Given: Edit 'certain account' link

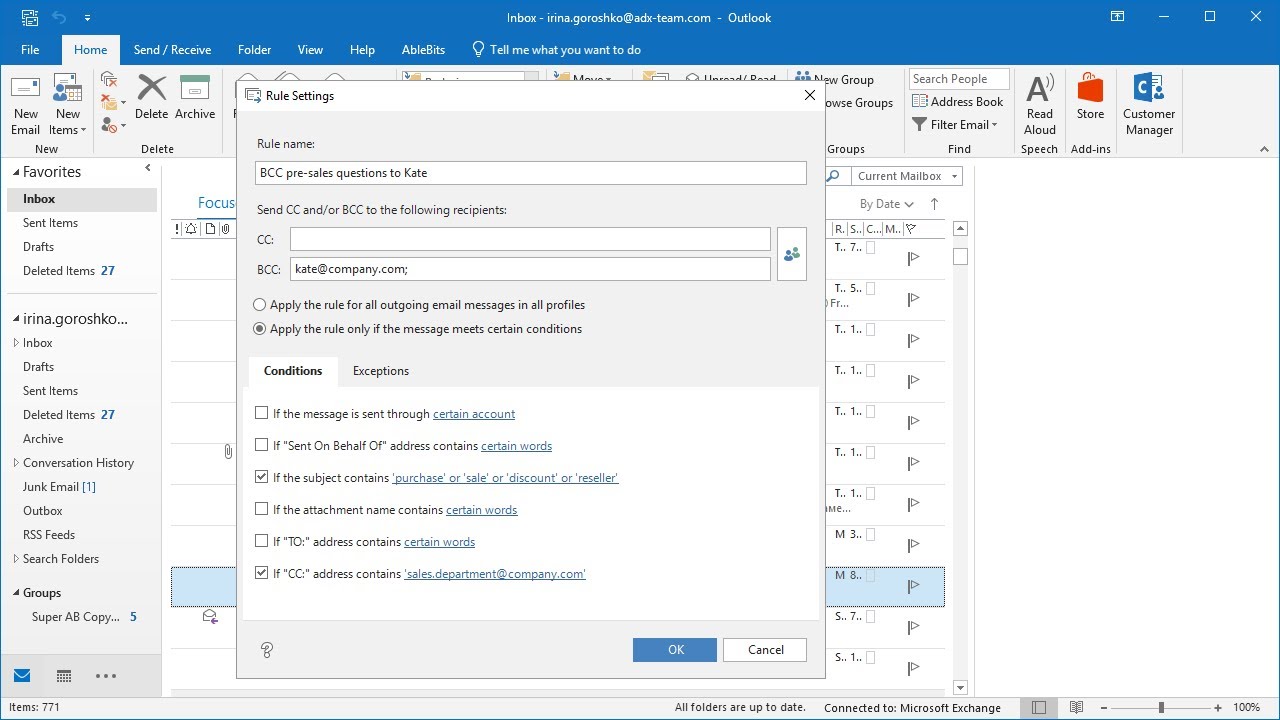Looking at the screenshot, I should coord(474,414).
